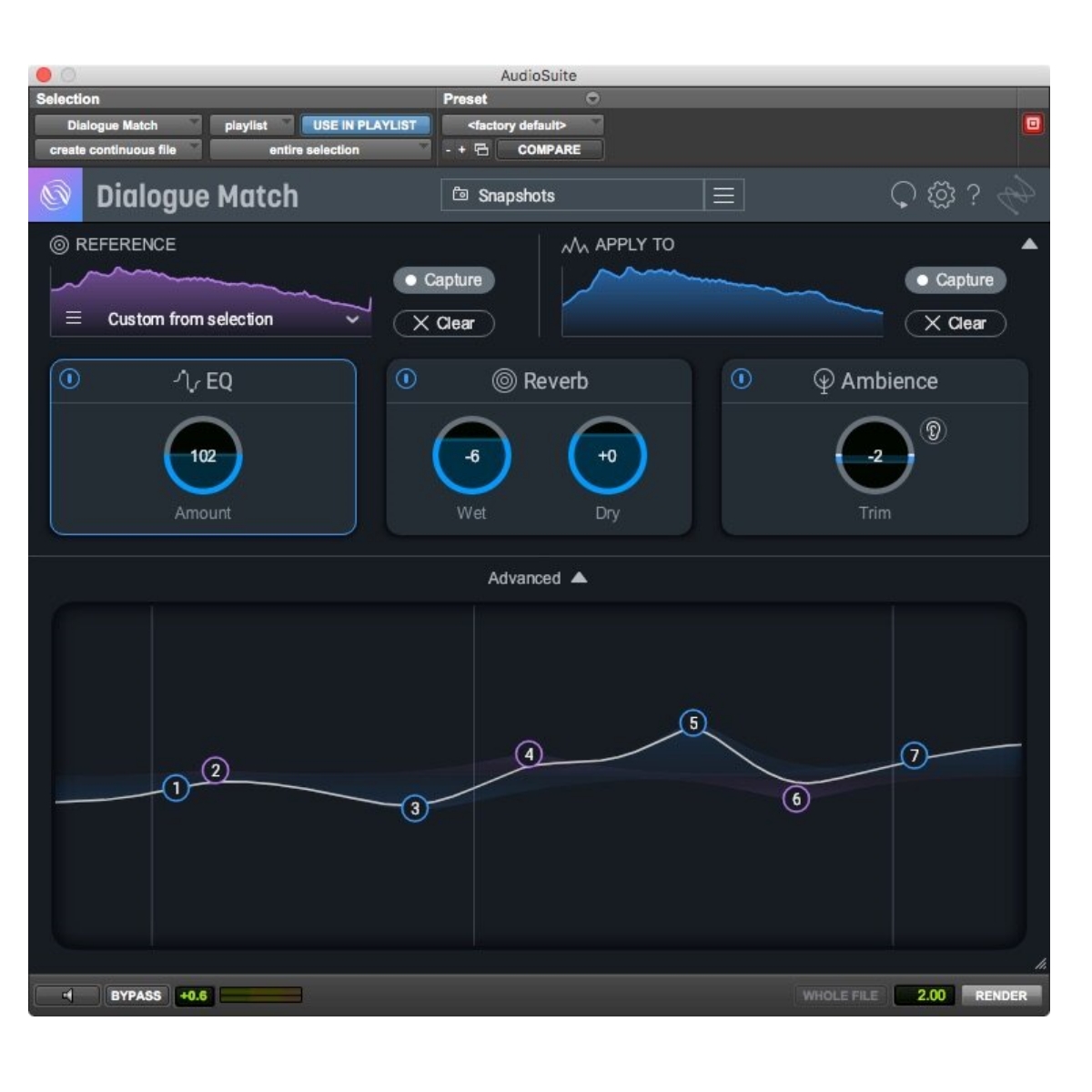The image size is (1092, 1092).
Task: Open the create continuous file dropdown
Action: pos(117,149)
